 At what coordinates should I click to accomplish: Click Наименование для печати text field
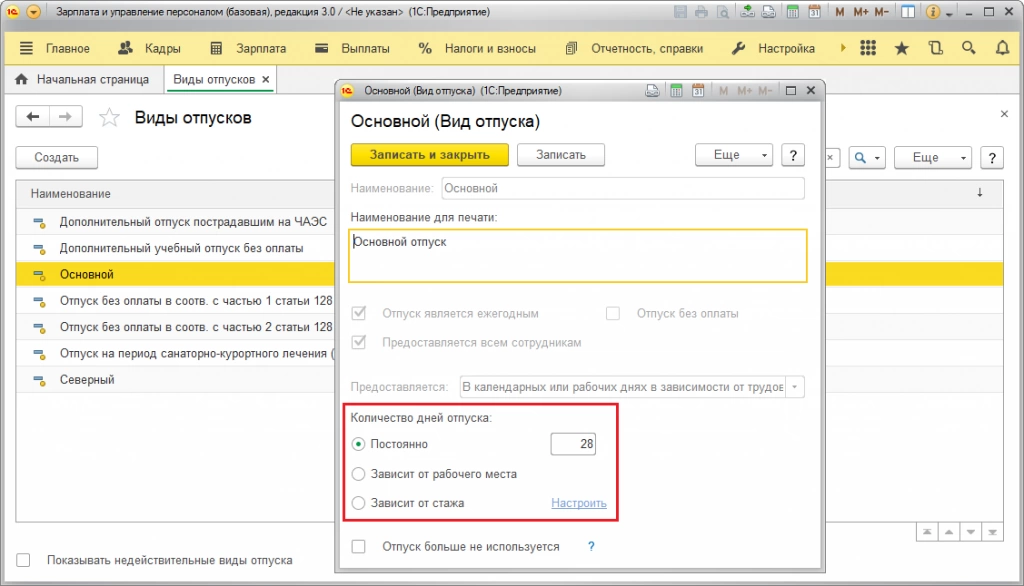pos(578,255)
